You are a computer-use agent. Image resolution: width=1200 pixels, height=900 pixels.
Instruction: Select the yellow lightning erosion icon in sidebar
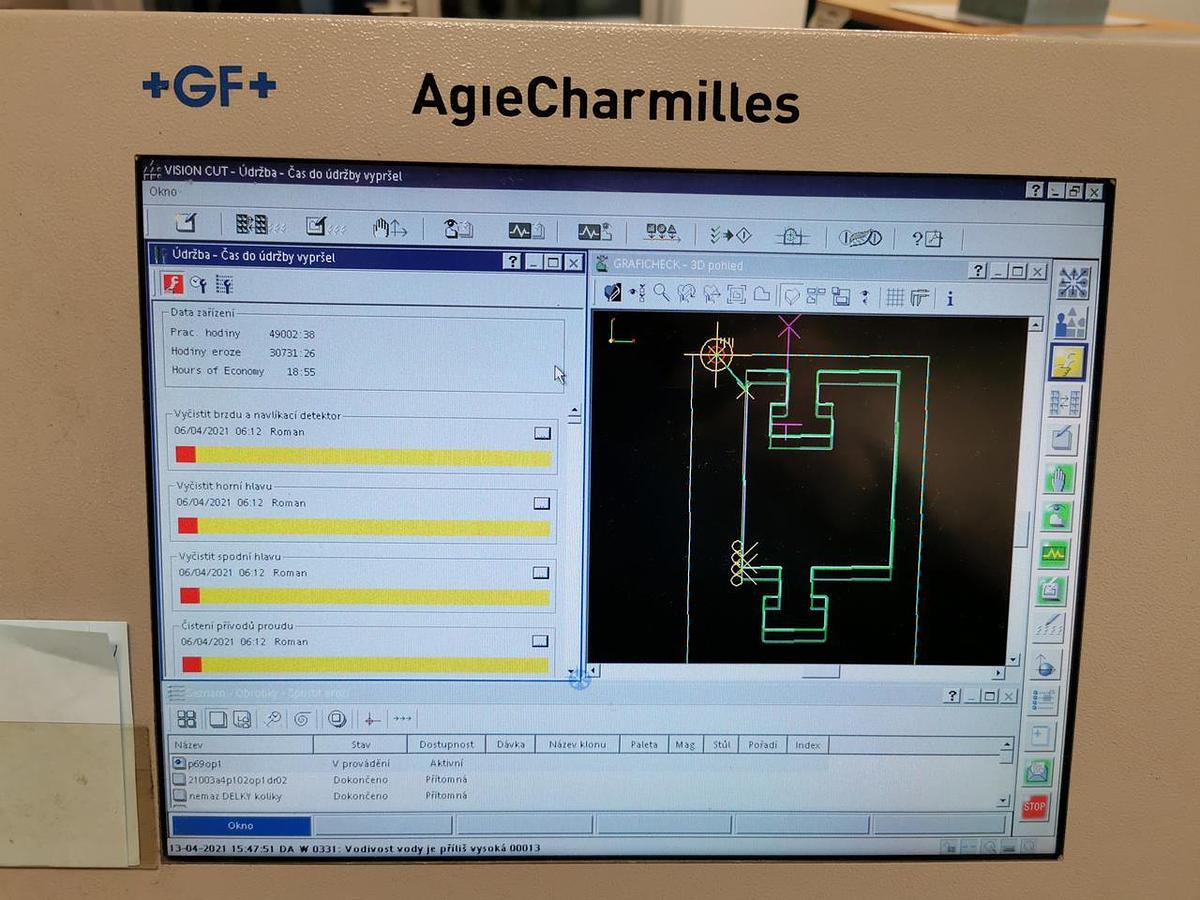click(x=1068, y=361)
